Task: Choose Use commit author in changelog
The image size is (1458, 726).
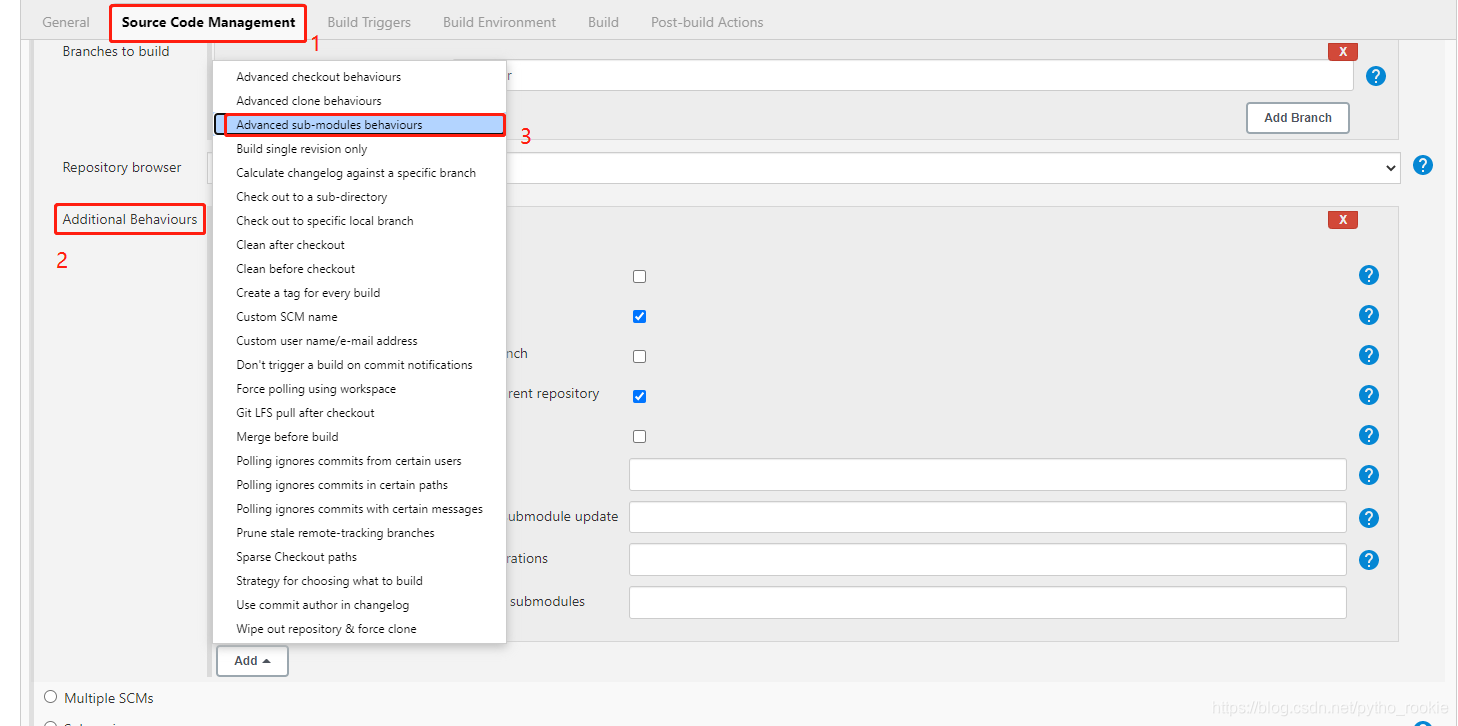Action: 359,605
